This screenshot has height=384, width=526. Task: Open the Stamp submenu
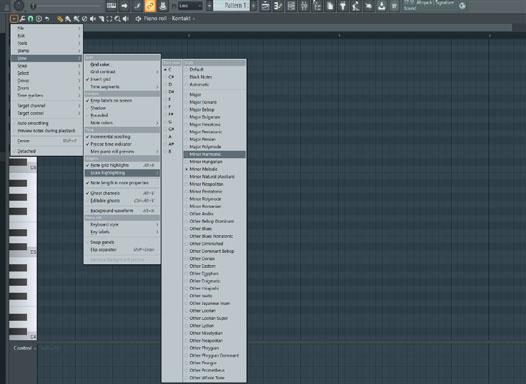(47, 51)
